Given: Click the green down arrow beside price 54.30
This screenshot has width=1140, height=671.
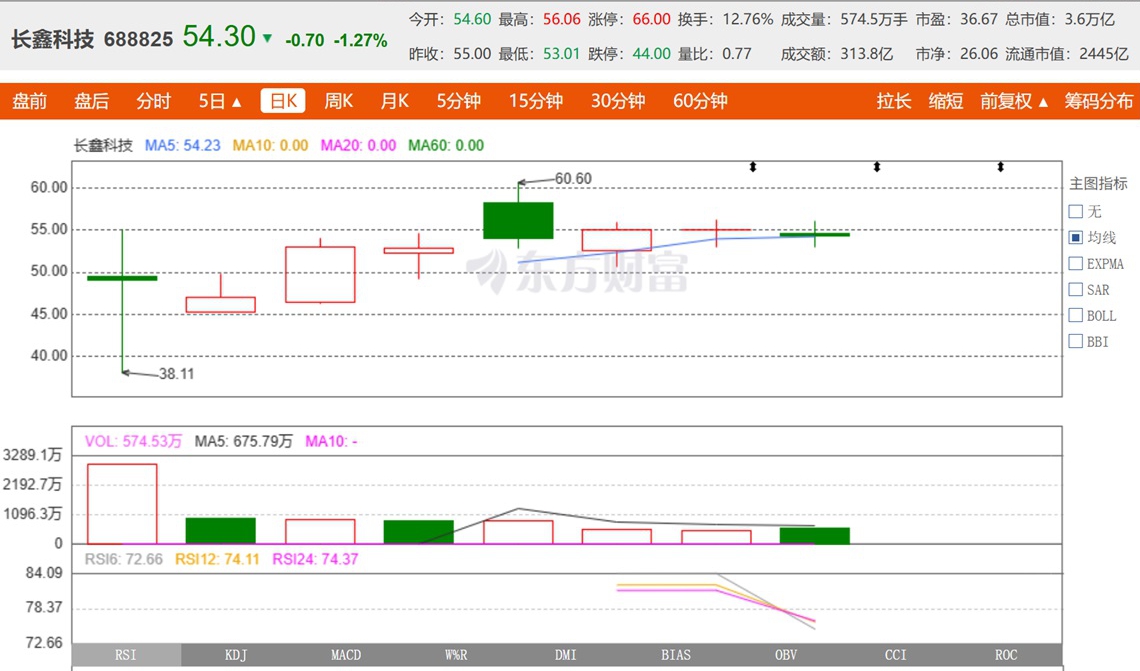Looking at the screenshot, I should pos(268,39).
